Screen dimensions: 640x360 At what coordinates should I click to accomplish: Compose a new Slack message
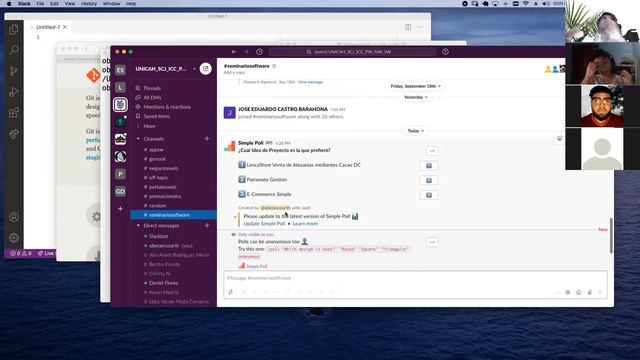[x=206, y=69]
